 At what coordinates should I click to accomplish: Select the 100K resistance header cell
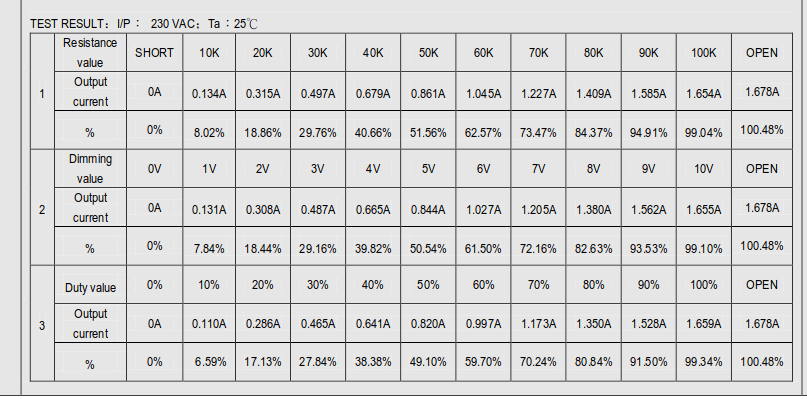coord(704,53)
